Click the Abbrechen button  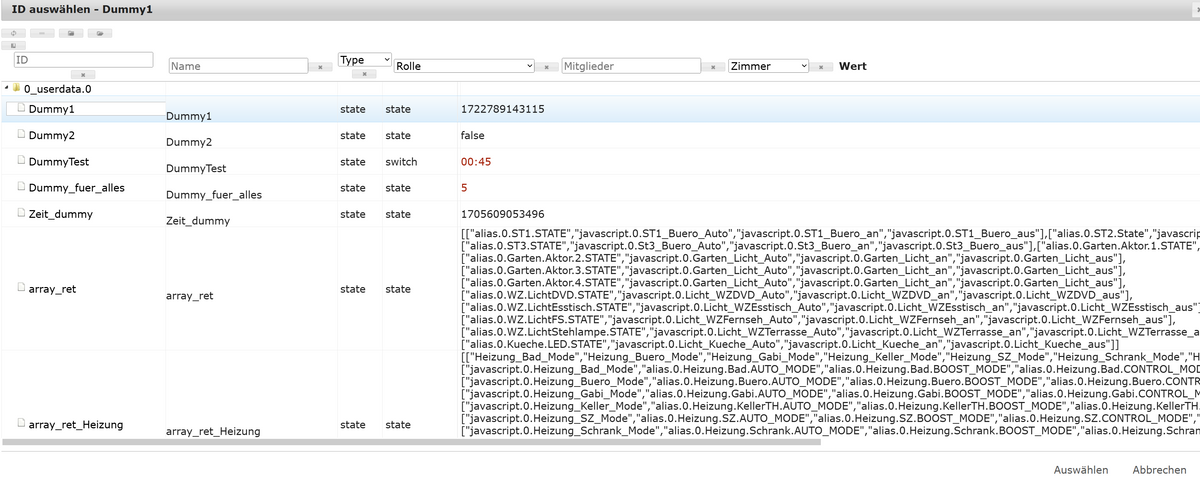1159,469
